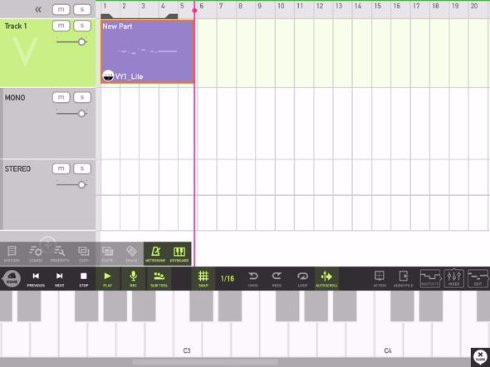Open the cloud home button

point(12,278)
